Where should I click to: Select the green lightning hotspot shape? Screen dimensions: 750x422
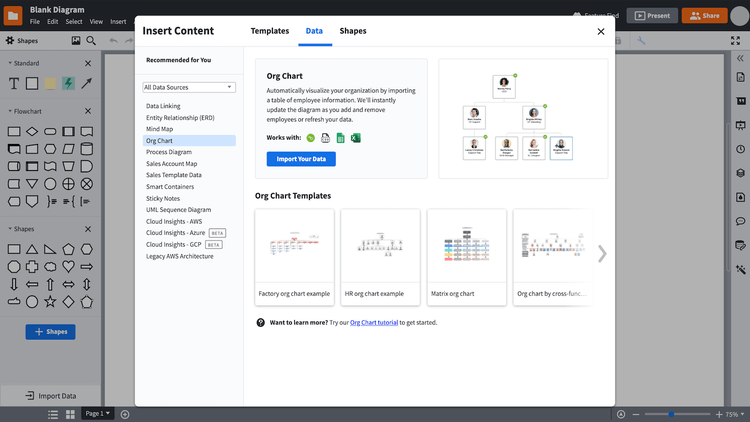[x=68, y=83]
